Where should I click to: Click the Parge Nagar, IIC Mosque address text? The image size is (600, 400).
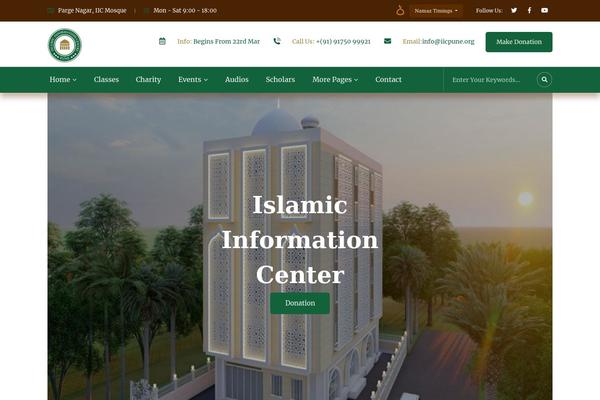click(92, 10)
